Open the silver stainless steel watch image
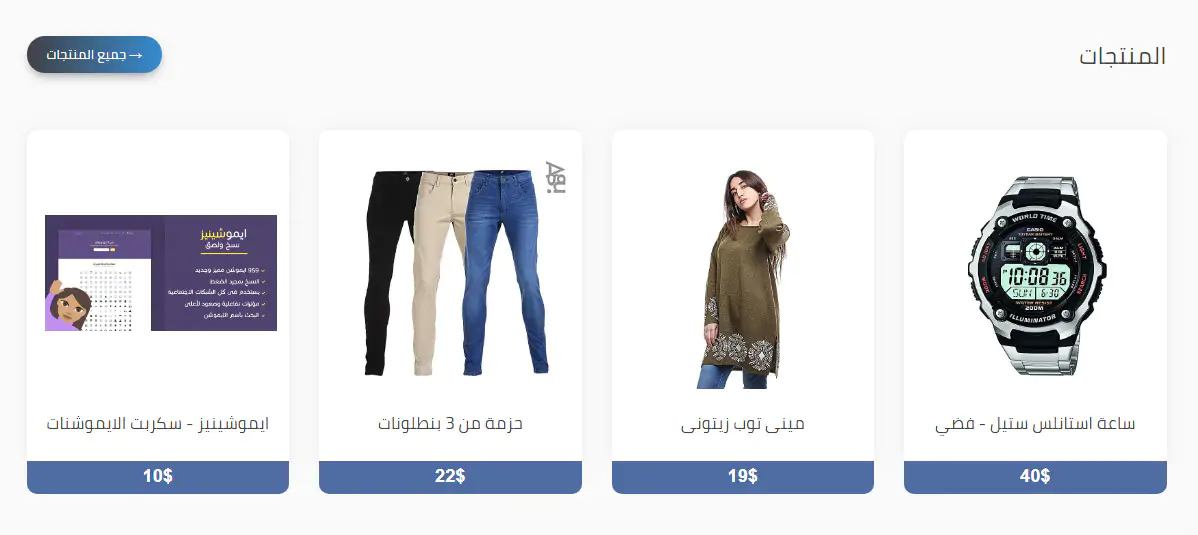 click(1034, 276)
